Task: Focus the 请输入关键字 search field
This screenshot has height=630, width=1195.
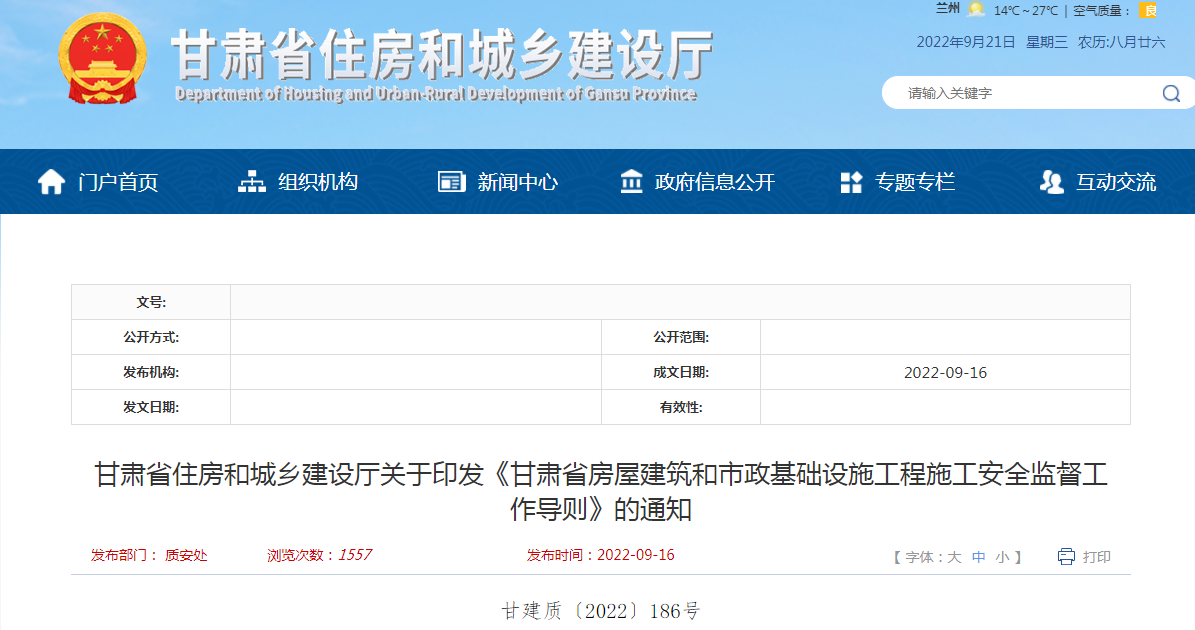Action: [1020, 93]
